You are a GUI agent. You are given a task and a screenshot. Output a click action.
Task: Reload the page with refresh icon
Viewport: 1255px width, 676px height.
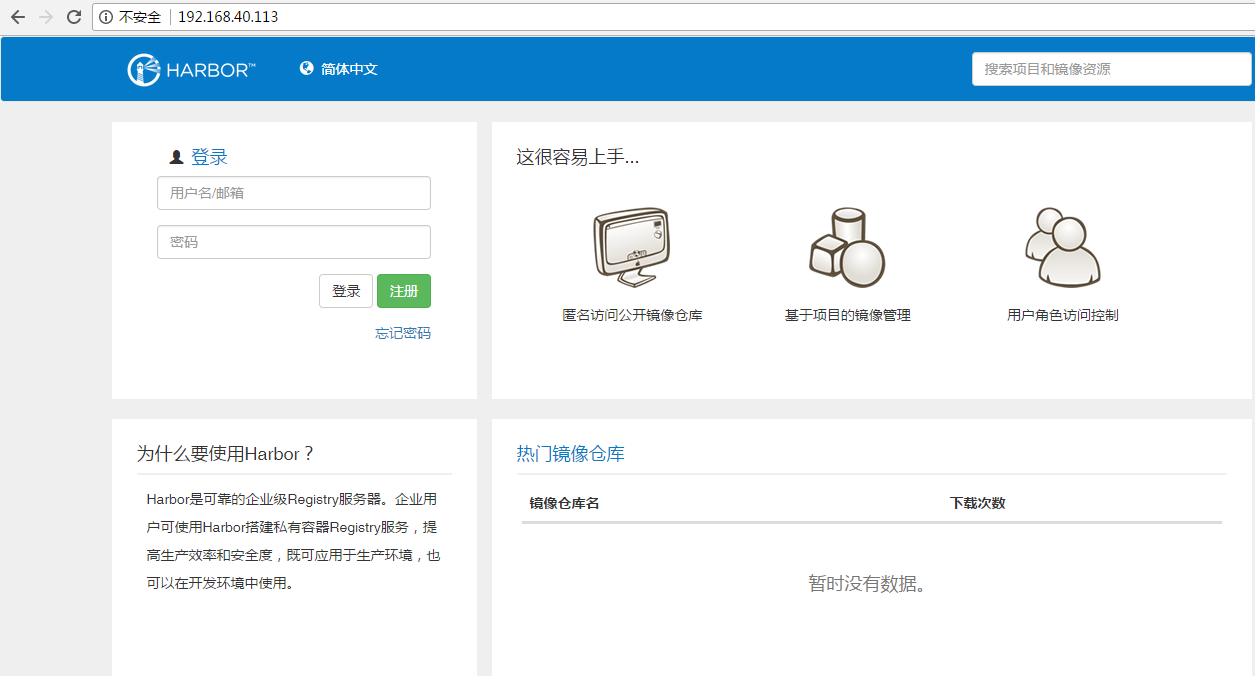pos(73,17)
